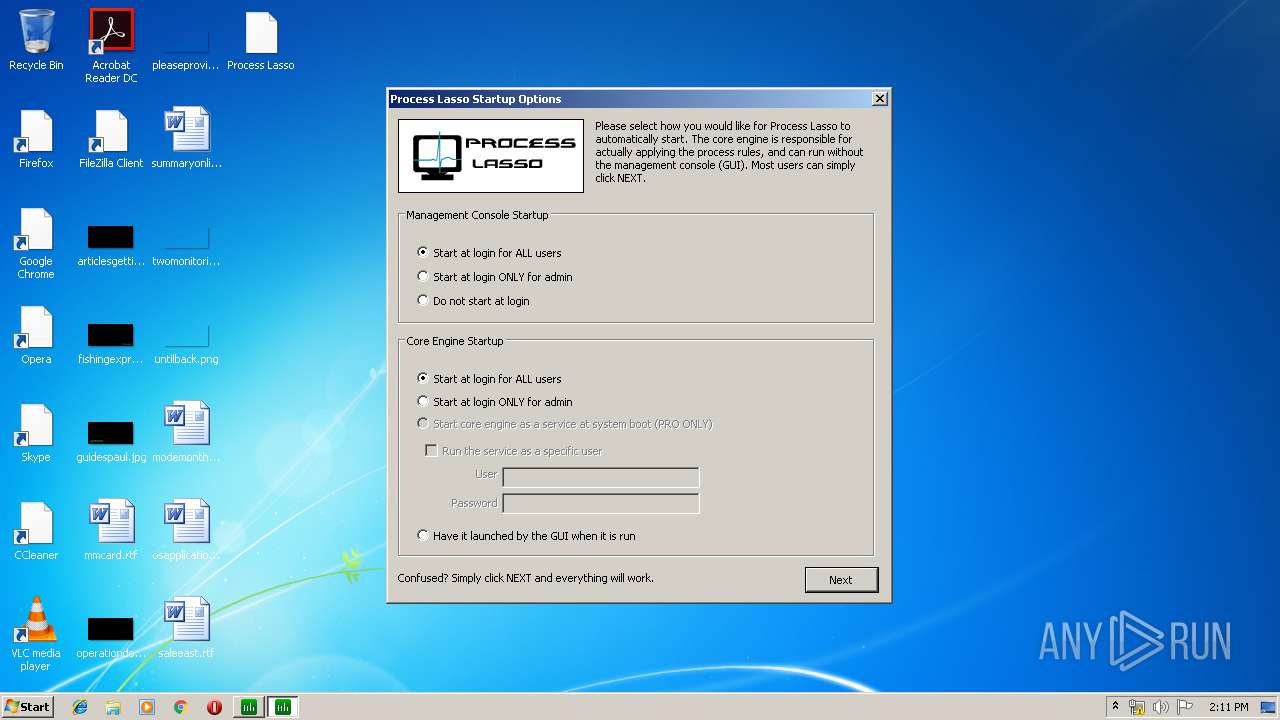
Task: Select the operationde... desktop file
Action: tap(111, 636)
